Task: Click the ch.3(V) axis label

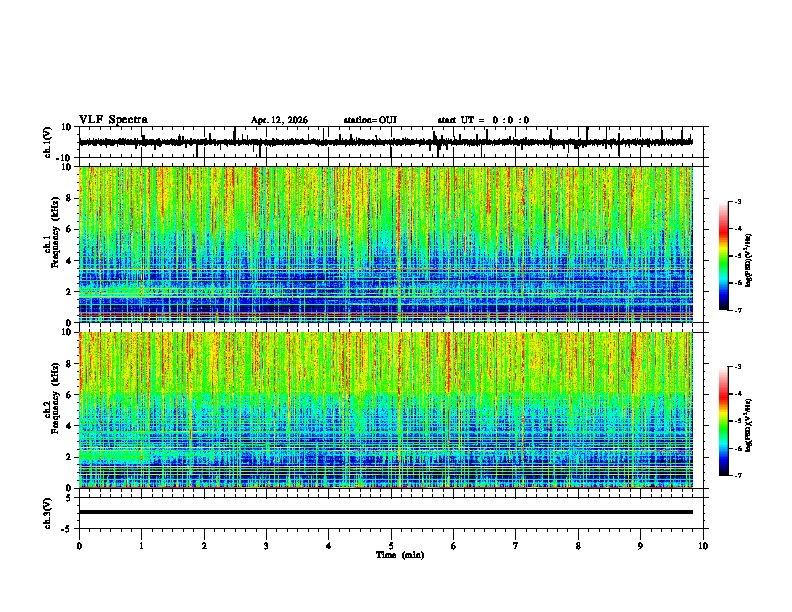Action: (x=48, y=513)
